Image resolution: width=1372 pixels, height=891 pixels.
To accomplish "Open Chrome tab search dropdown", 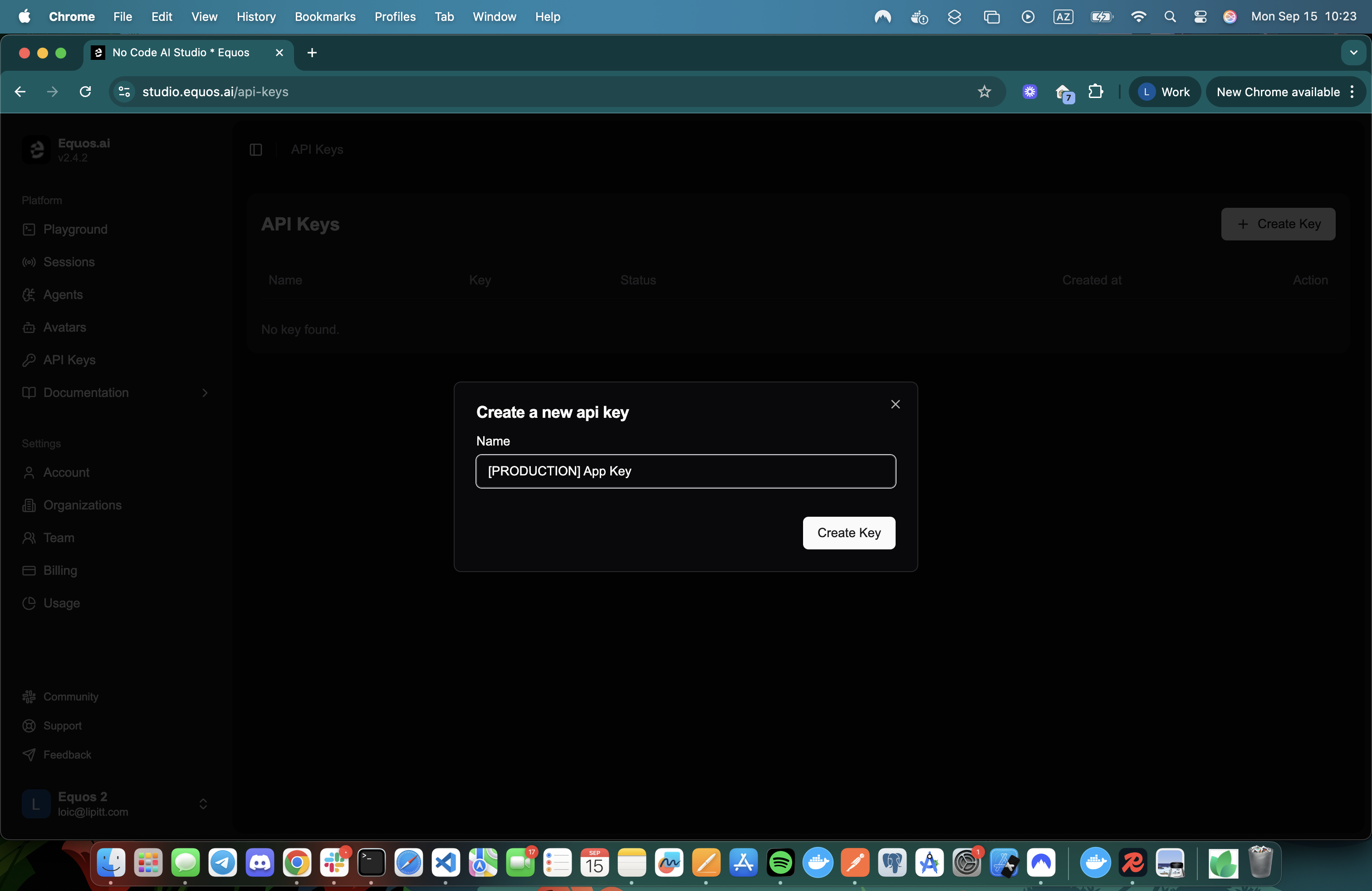I will pos(1353,53).
